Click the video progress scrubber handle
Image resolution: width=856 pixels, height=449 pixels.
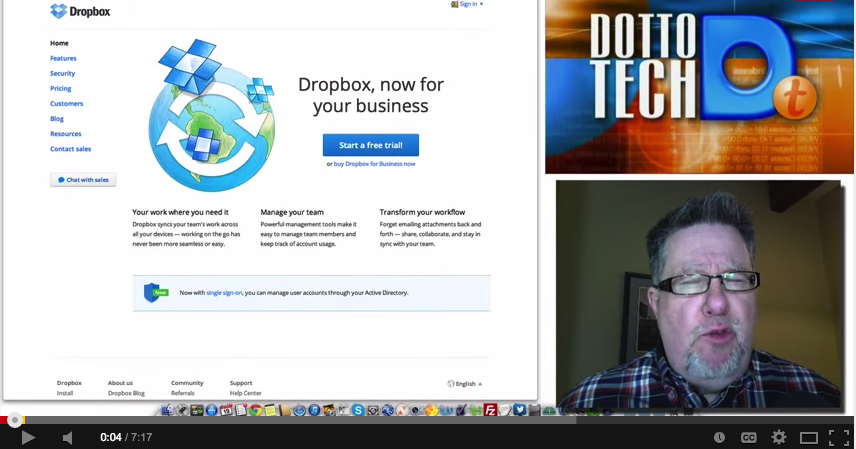(15, 420)
